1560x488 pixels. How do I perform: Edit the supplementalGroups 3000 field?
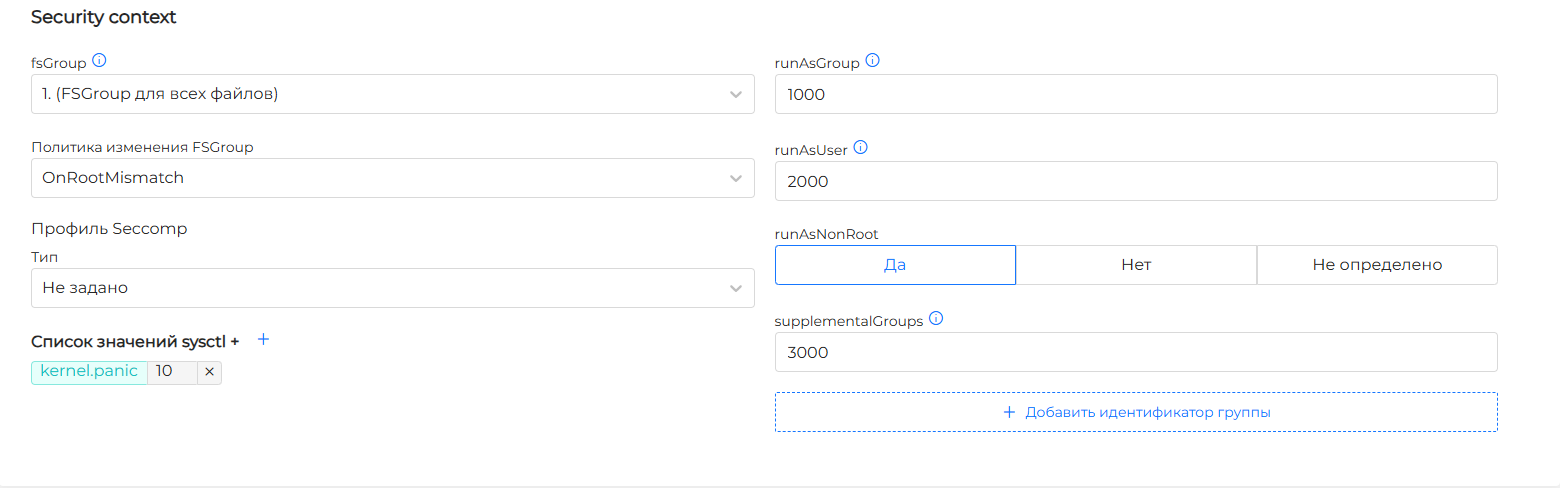click(x=1136, y=352)
